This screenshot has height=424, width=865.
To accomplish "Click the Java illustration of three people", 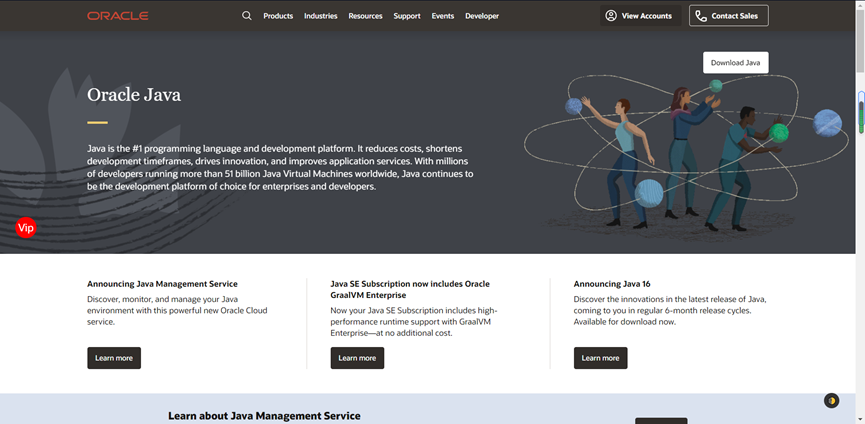I will (685, 158).
